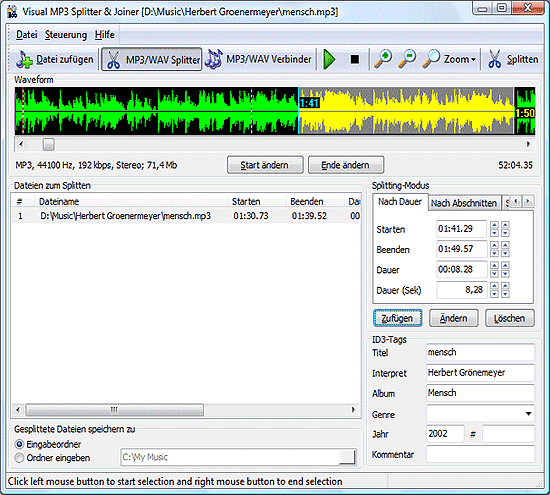The width and height of the screenshot is (550, 495).
Task: Click the # column header
Action: coord(23,202)
